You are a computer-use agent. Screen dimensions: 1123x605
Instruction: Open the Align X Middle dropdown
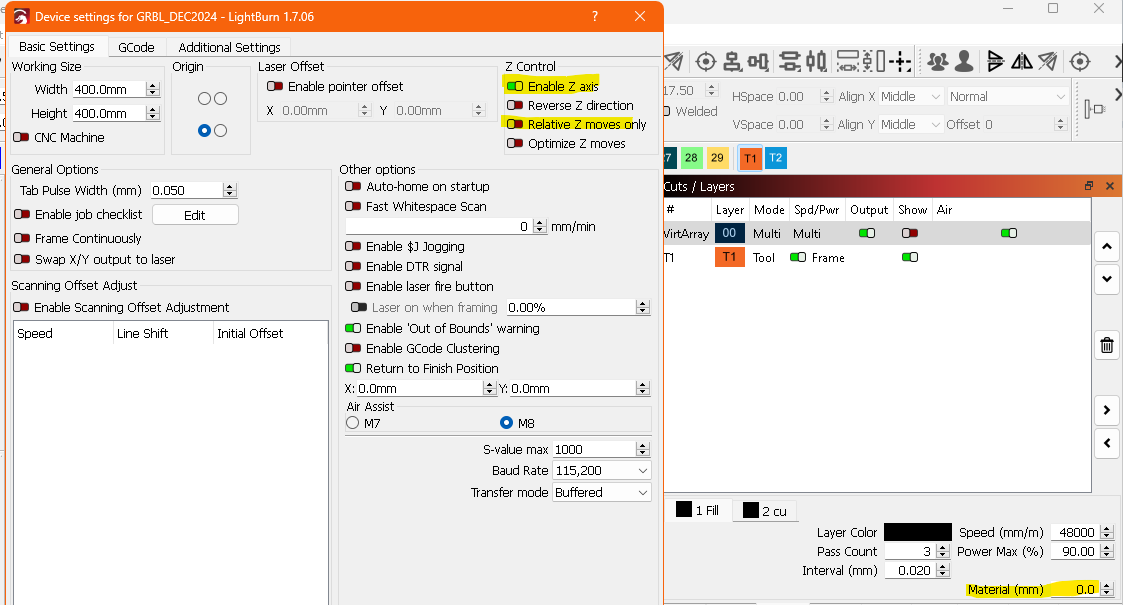[x=910, y=97]
